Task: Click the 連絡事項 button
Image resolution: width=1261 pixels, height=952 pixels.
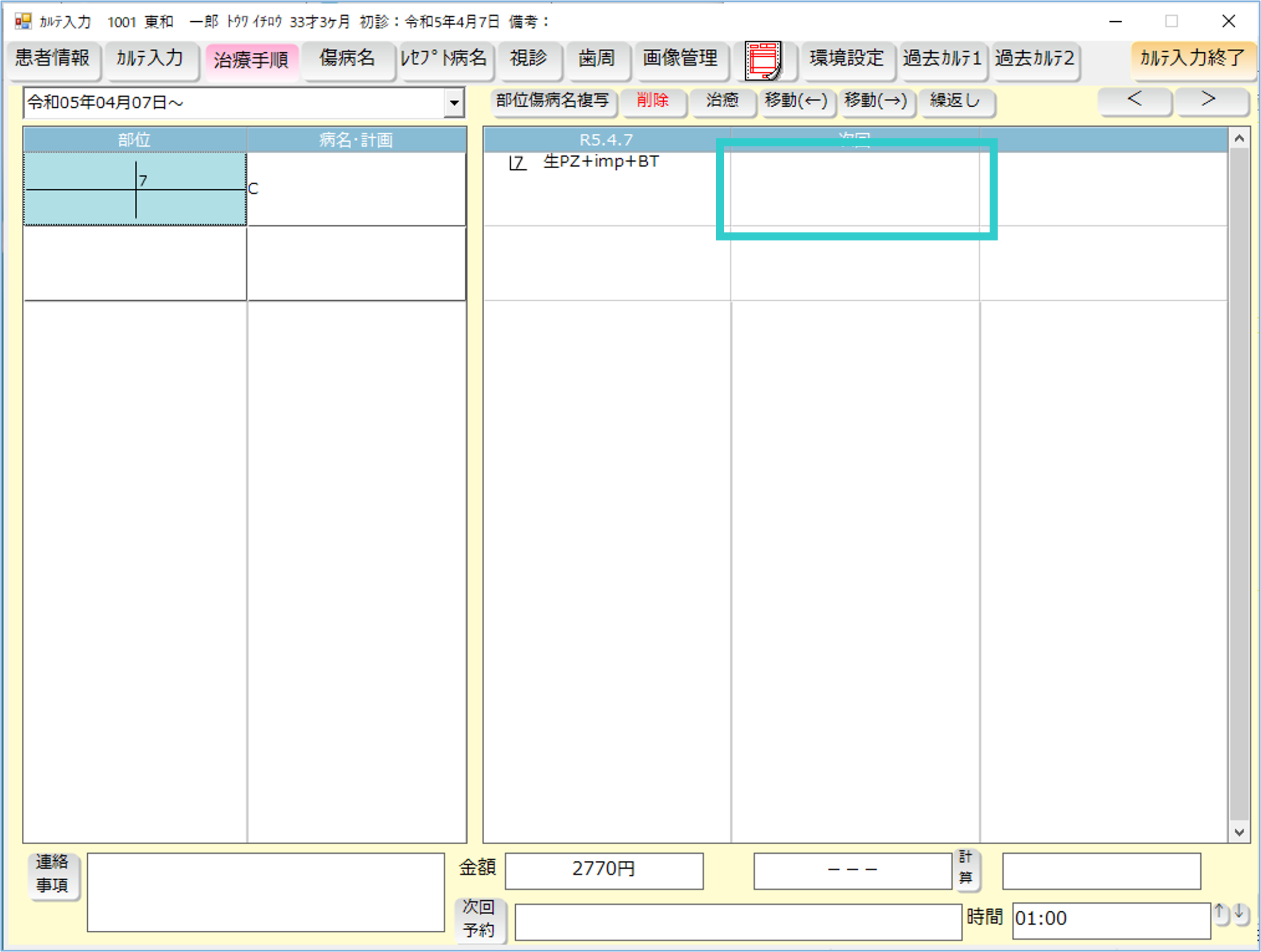Action: pos(53,874)
